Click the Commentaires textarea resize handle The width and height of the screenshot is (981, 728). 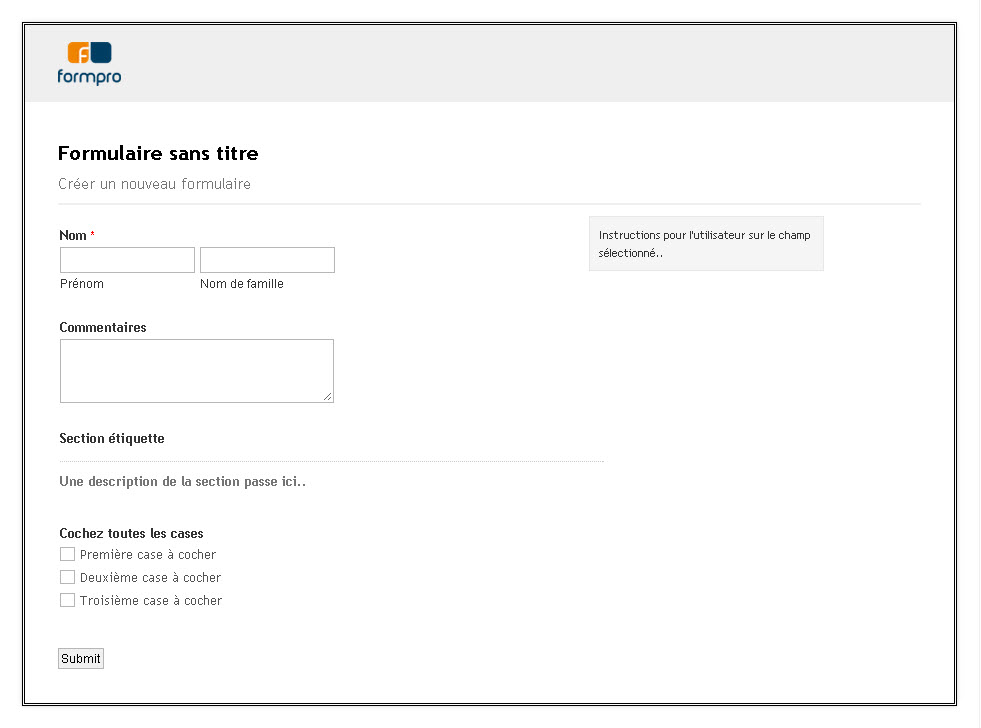coord(327,396)
